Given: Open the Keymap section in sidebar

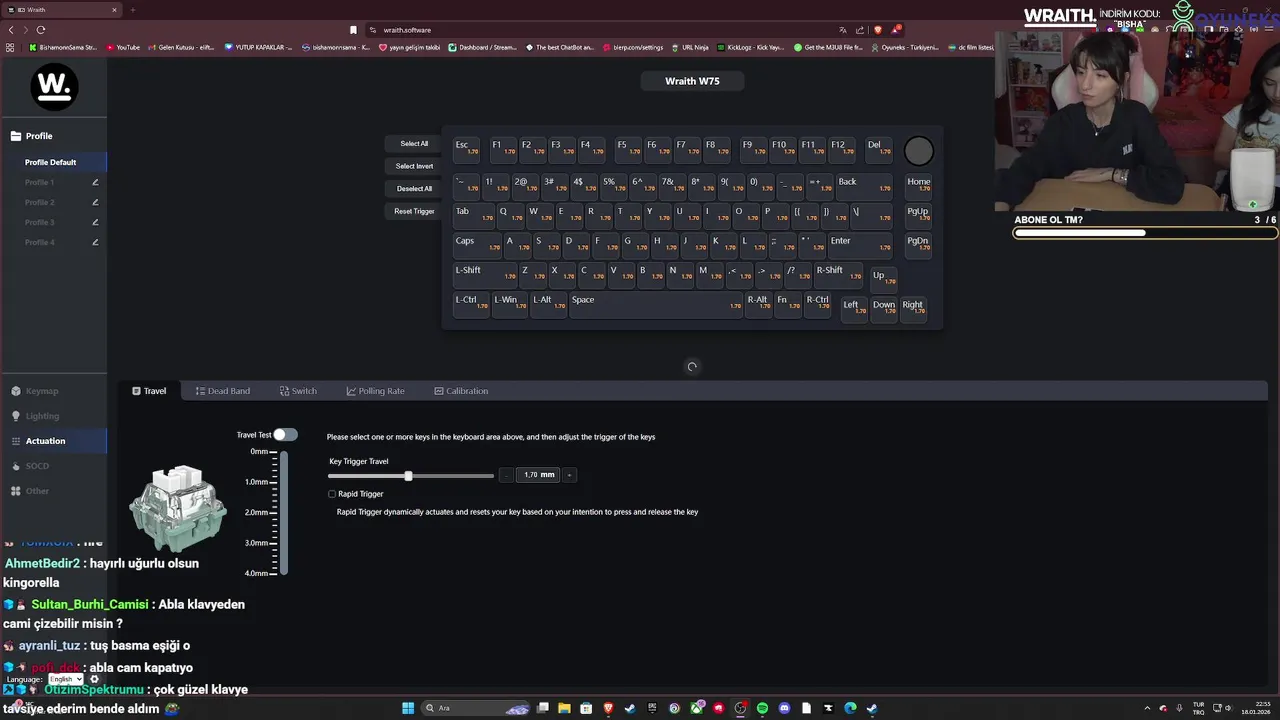Looking at the screenshot, I should coord(53,391).
